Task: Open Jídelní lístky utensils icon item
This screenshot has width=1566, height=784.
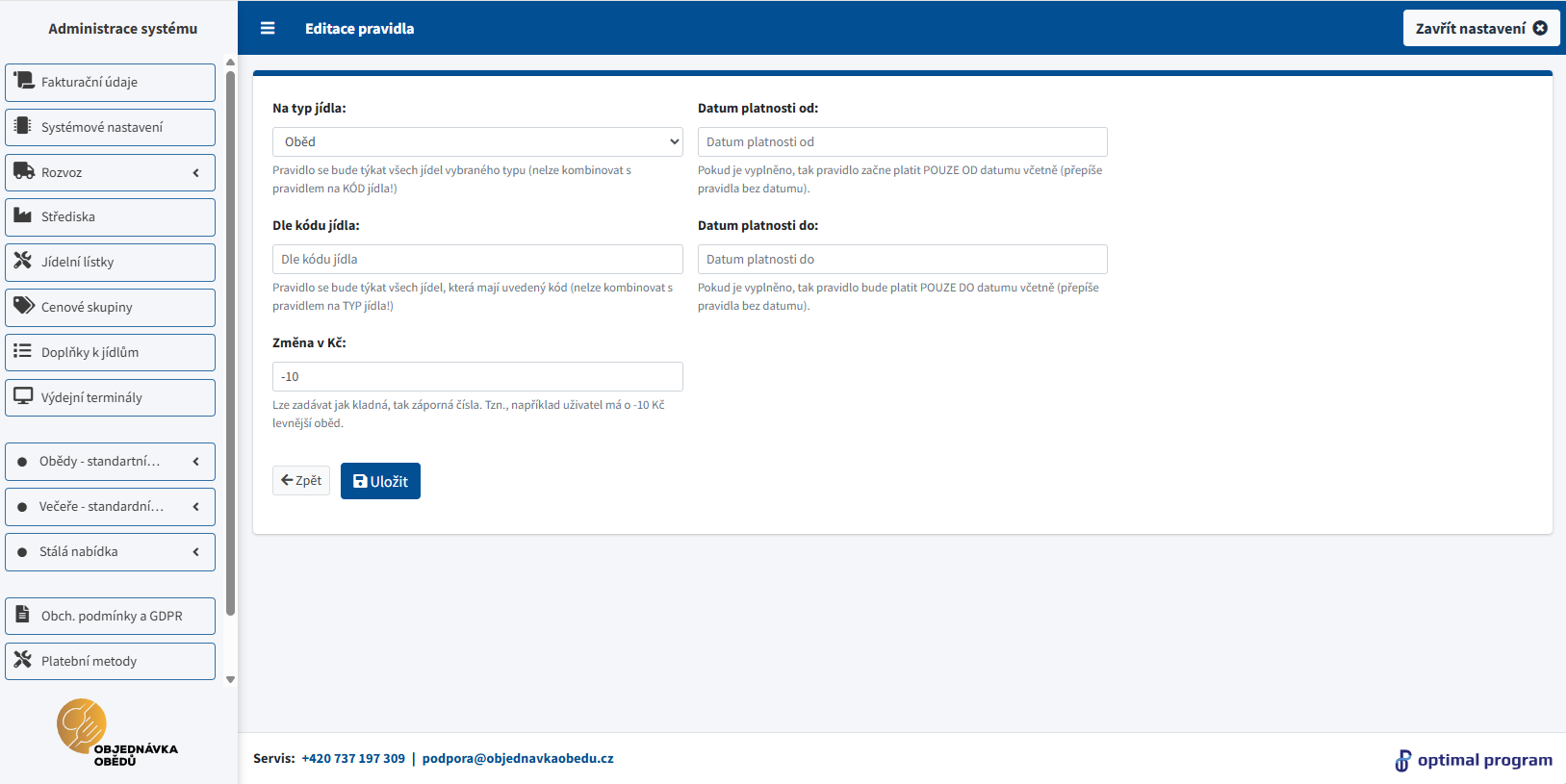Action: [x=110, y=263]
